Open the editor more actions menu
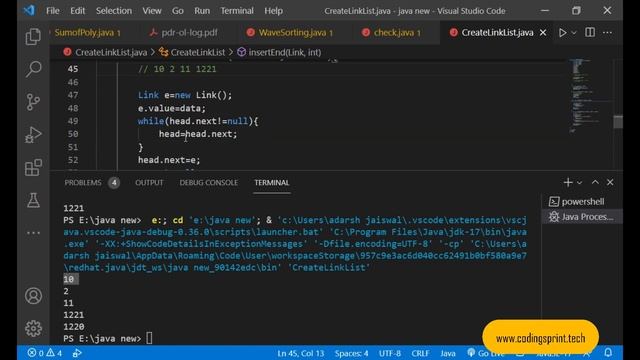Image resolution: width=640 pixels, height=360 pixels. (607, 33)
